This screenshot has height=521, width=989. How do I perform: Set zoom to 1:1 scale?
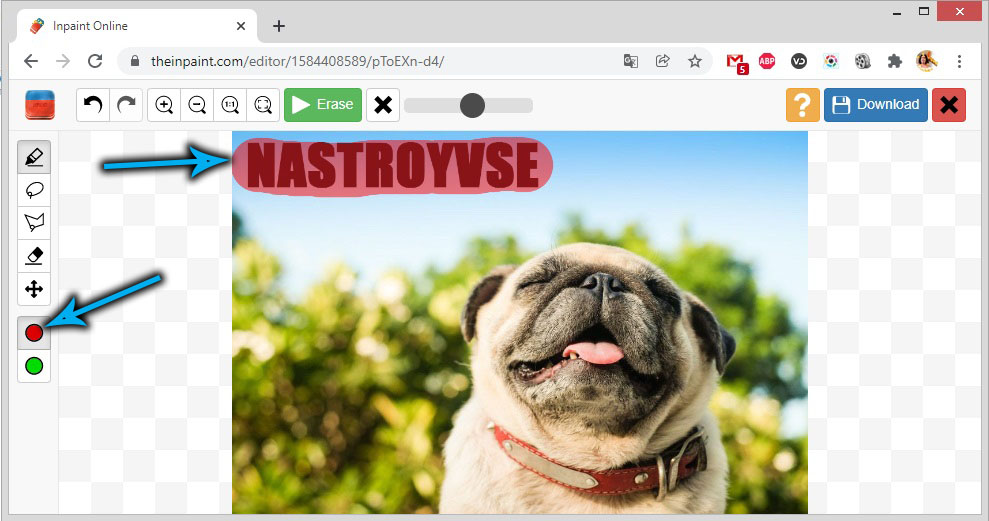230,105
